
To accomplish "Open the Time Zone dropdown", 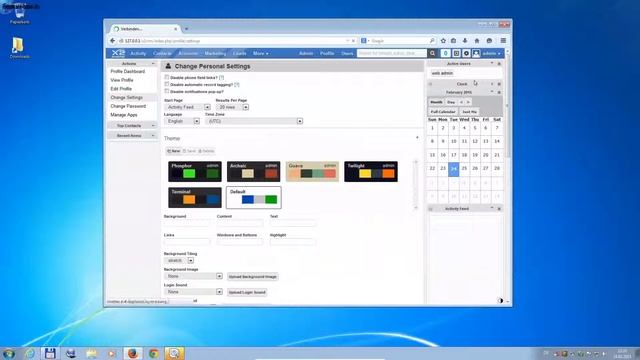I will pos(254,121).
